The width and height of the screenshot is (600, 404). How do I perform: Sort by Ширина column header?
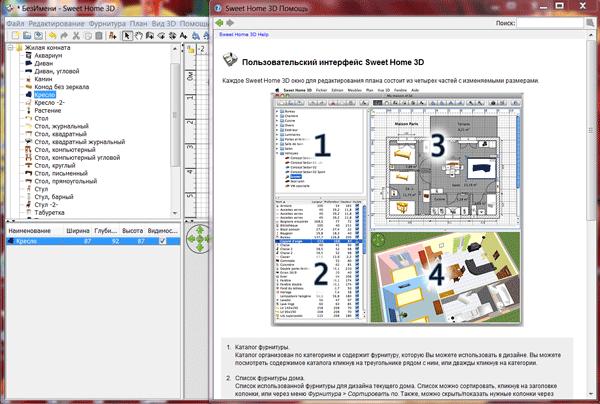pyautogui.click(x=78, y=231)
